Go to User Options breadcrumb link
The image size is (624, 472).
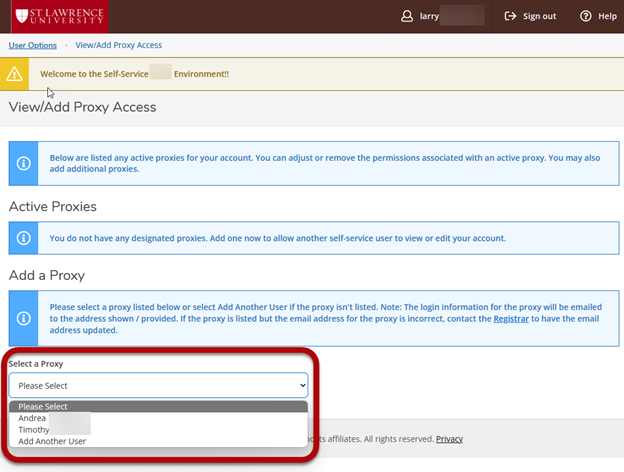[x=32, y=45]
